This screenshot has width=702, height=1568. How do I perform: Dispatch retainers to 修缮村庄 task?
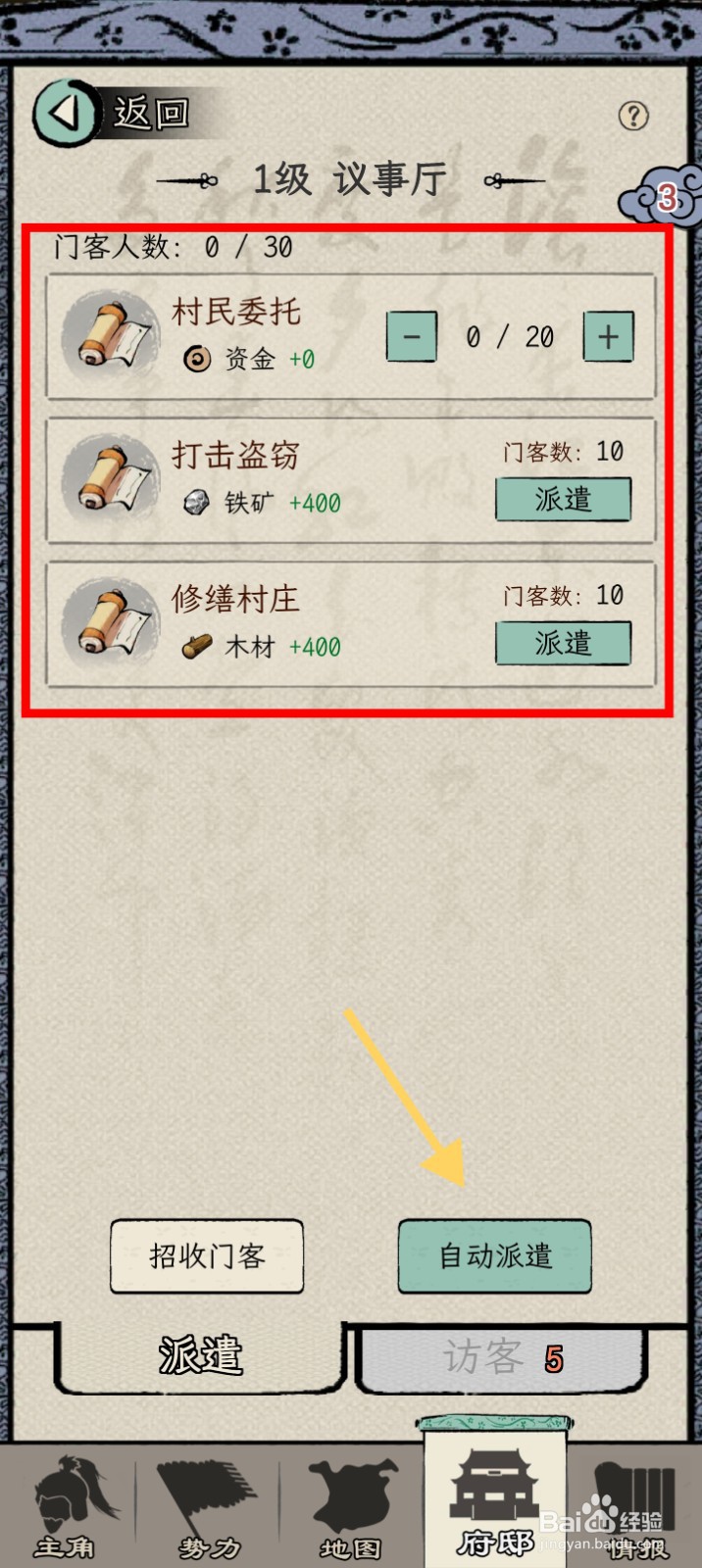563,644
